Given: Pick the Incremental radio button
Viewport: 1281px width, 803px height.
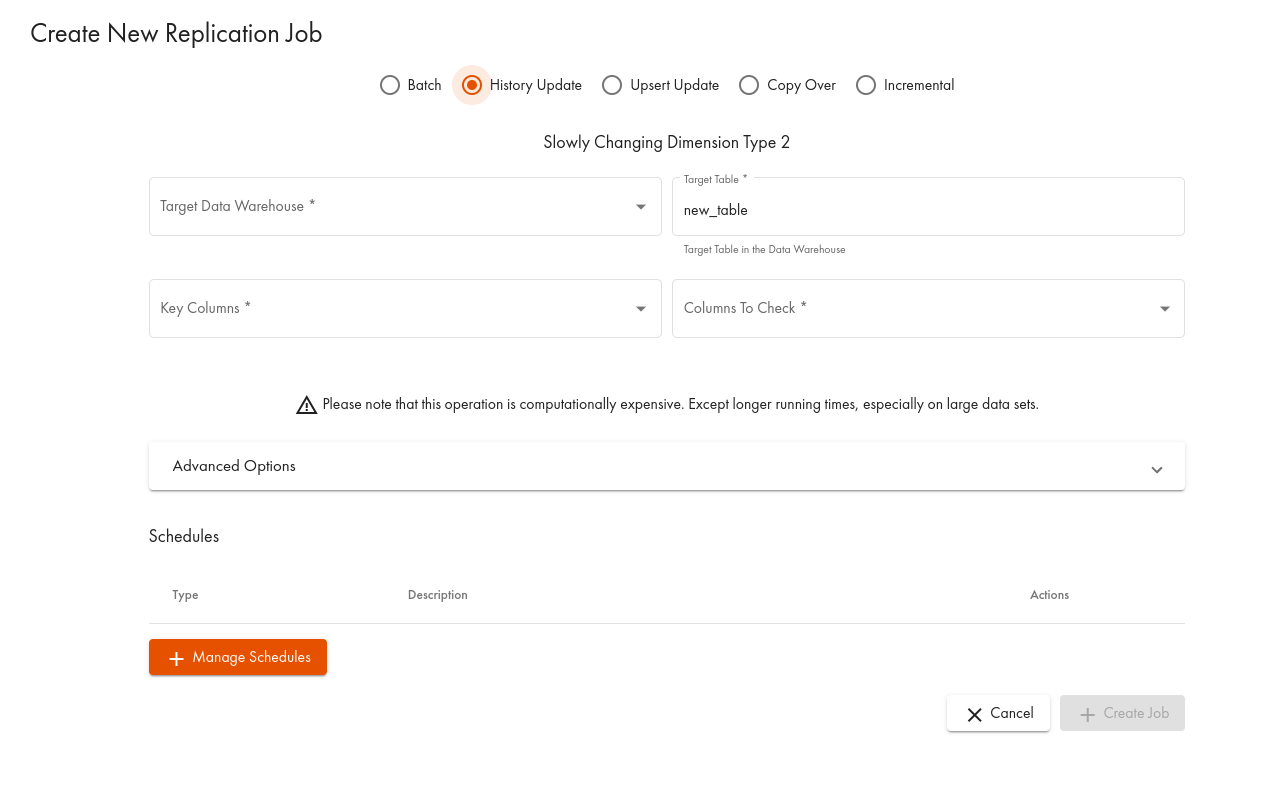Looking at the screenshot, I should pyautogui.click(x=866, y=85).
